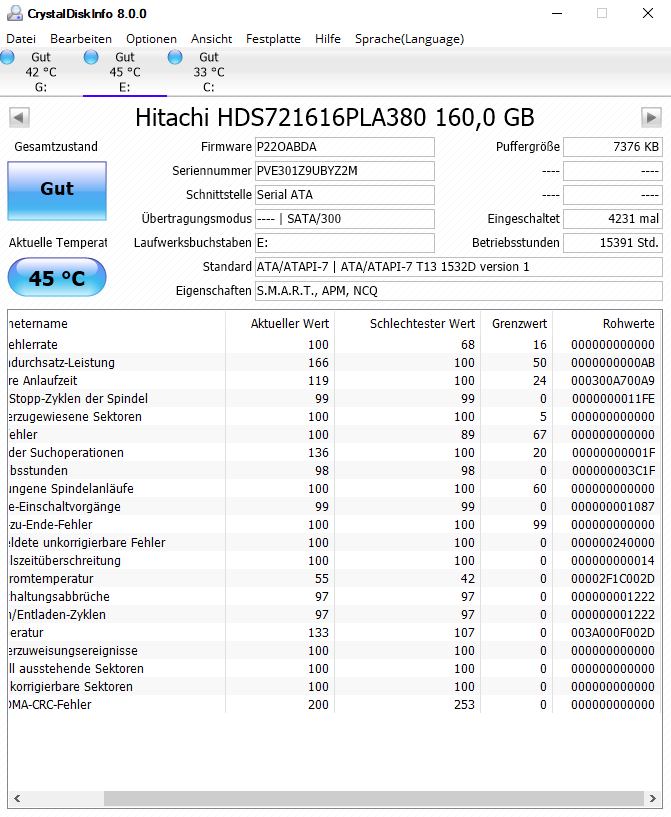Select the Entladen-Zyklen attribute row

point(335,615)
